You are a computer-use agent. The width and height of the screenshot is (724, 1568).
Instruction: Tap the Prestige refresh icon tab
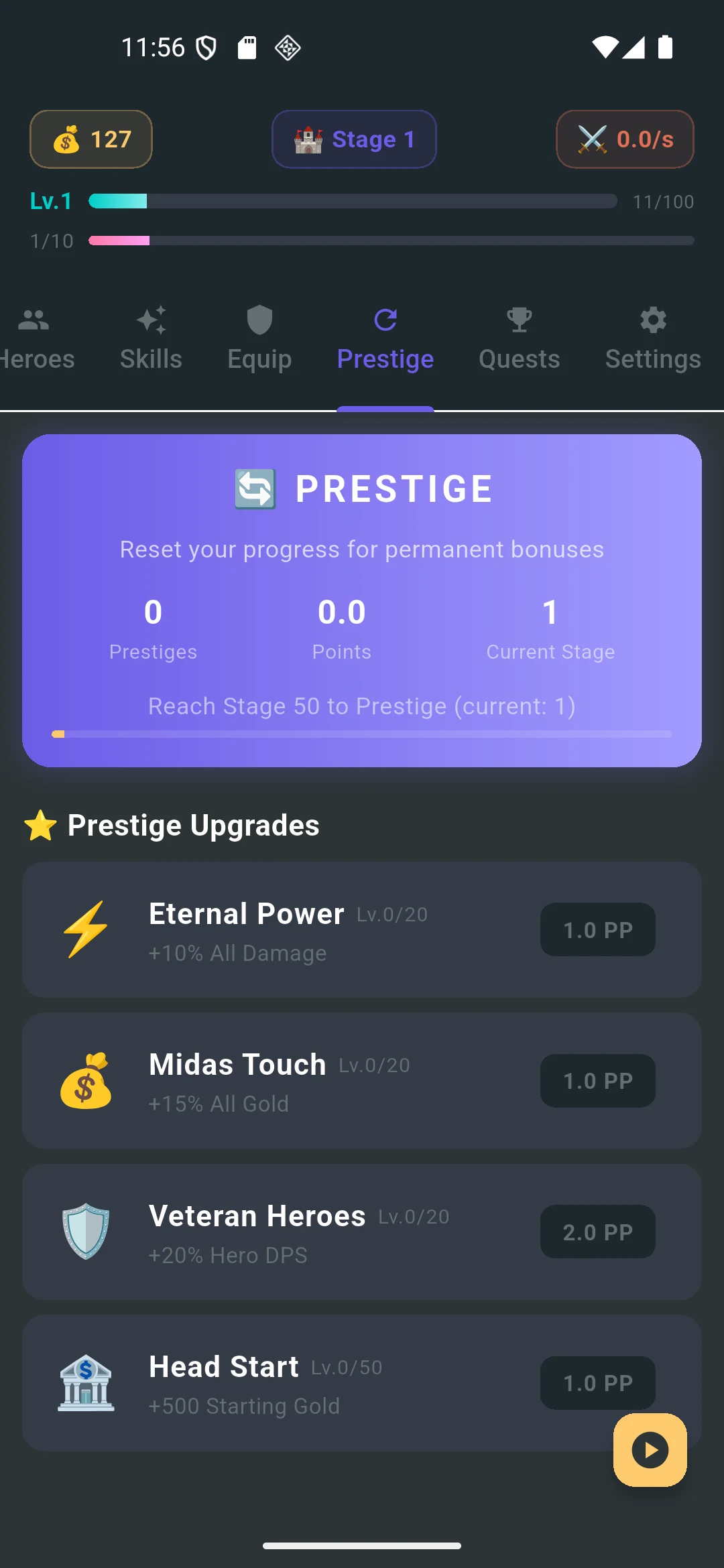385,340
